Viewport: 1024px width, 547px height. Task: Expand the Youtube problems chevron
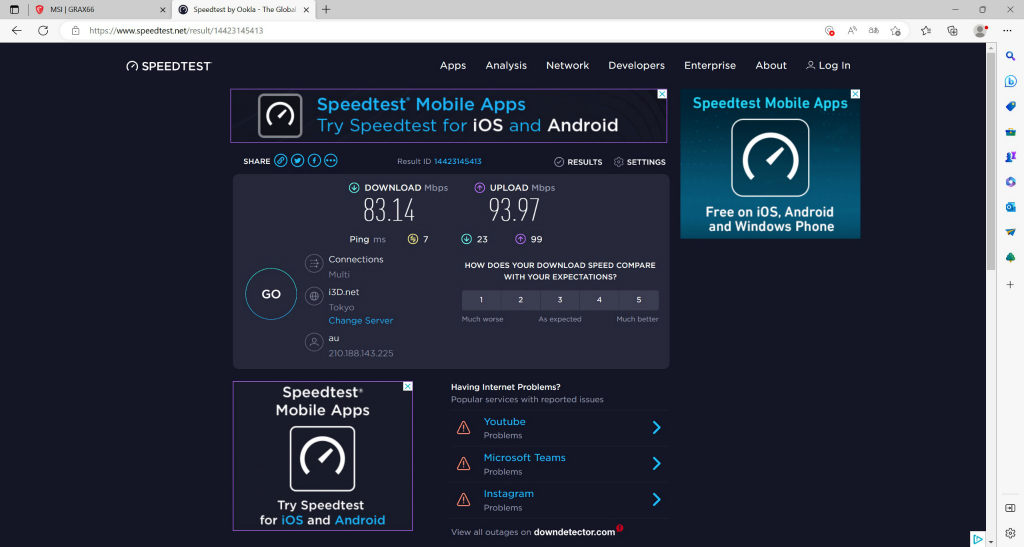[656, 428]
